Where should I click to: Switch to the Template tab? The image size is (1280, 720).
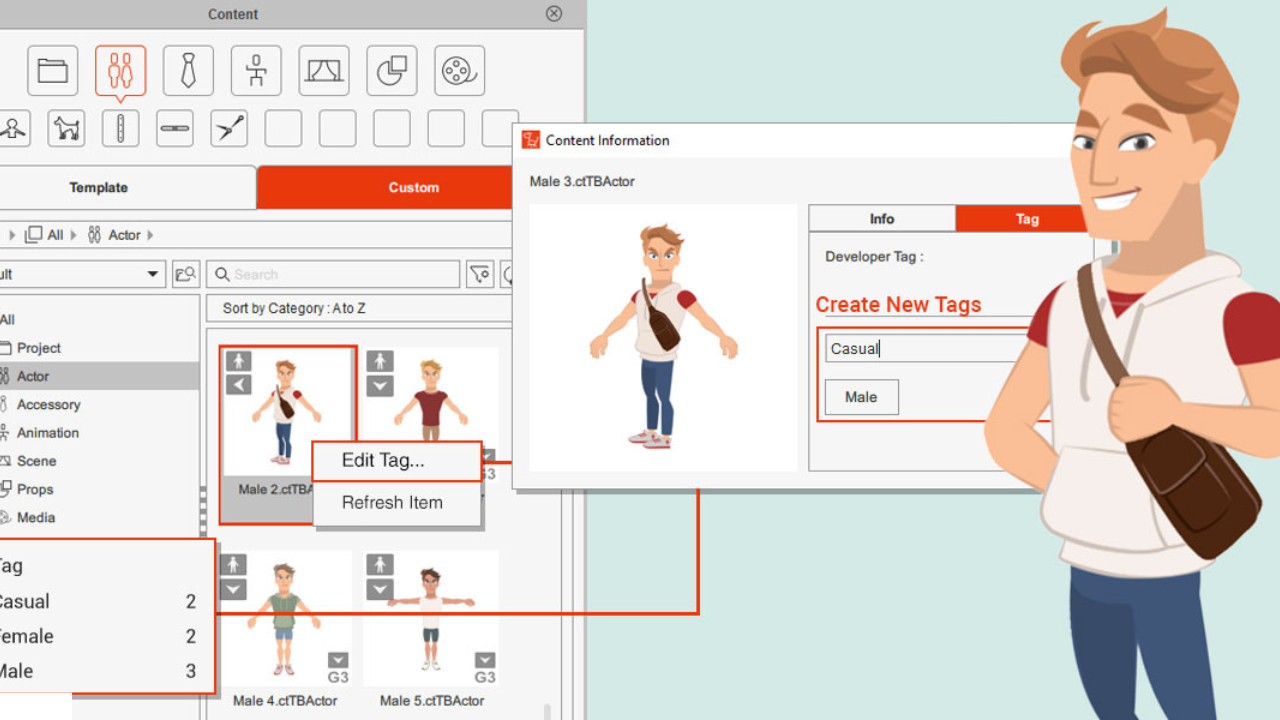click(98, 187)
